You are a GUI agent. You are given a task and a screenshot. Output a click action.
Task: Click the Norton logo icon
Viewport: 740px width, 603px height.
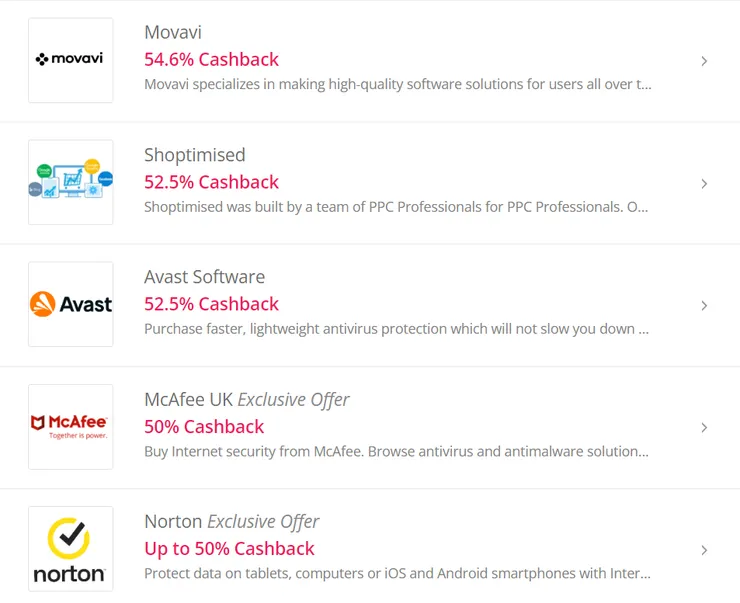tap(70, 549)
